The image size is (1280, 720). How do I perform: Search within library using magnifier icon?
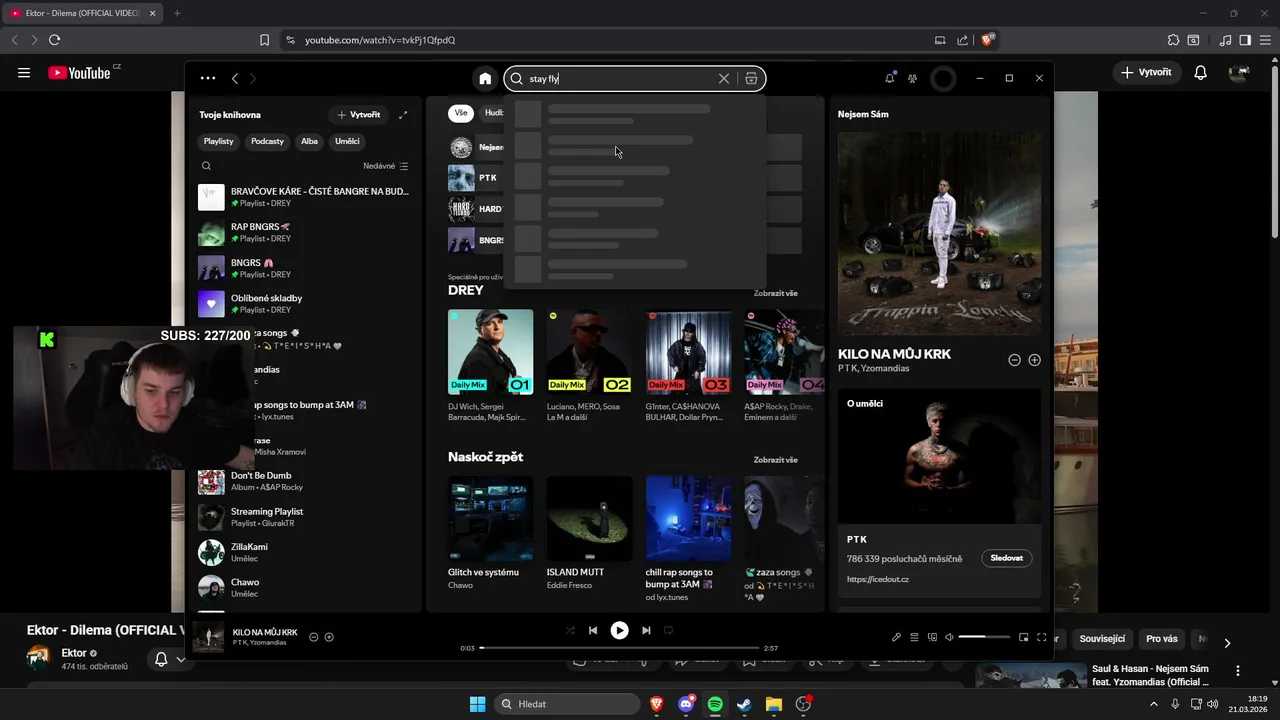point(206,166)
